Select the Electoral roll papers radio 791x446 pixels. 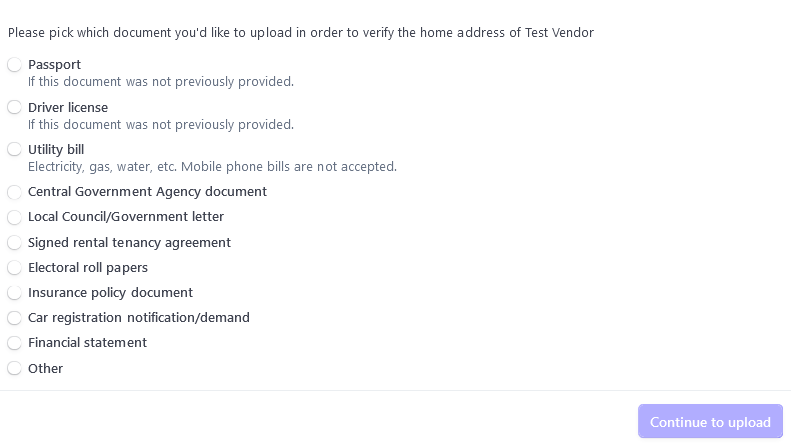pyautogui.click(x=14, y=267)
